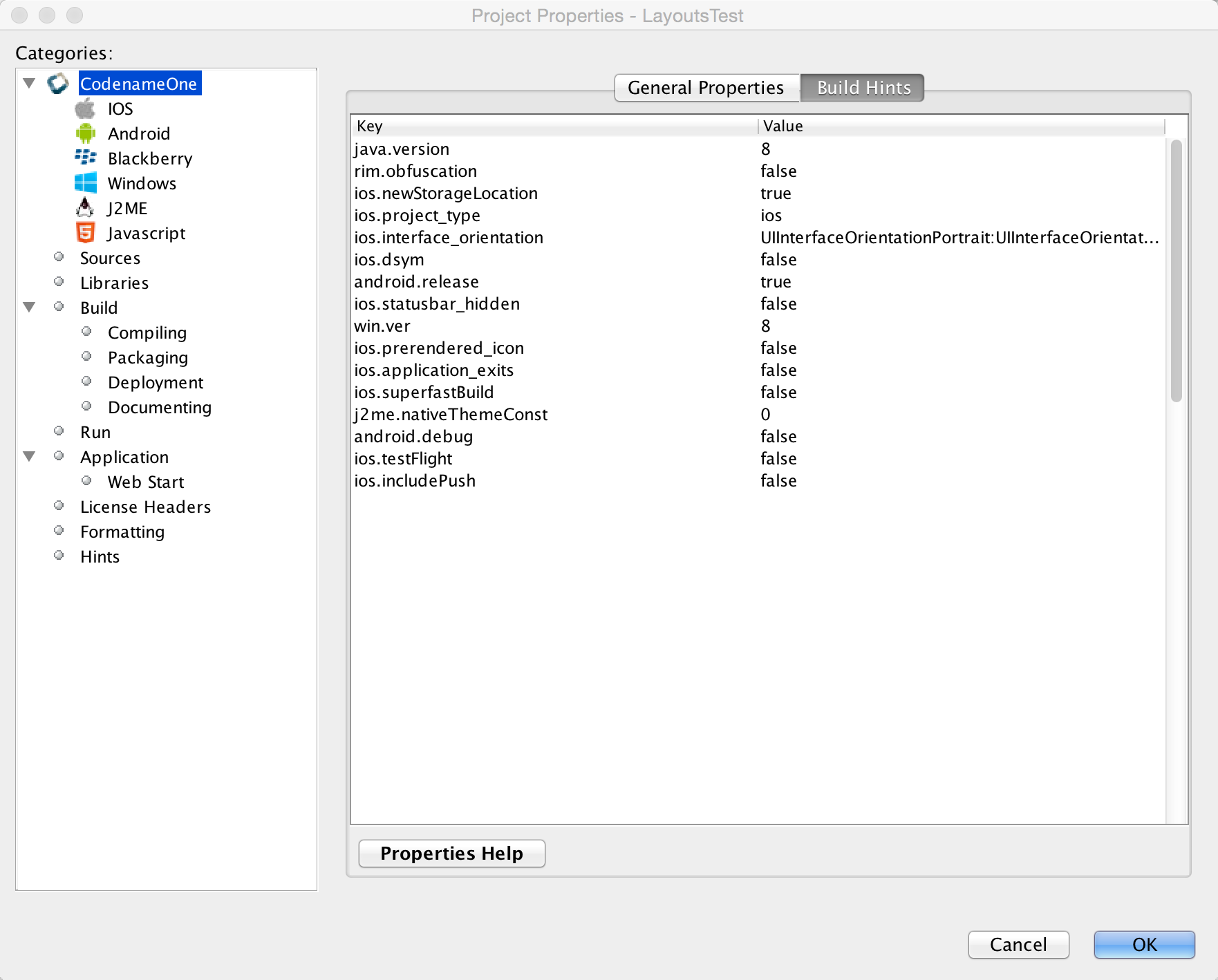Select the CodenameOne category
This screenshot has width=1218, height=980.
[139, 84]
